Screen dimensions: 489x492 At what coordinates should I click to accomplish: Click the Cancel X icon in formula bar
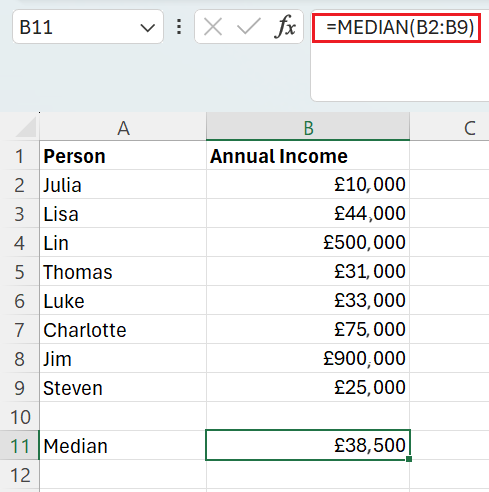pyautogui.click(x=213, y=27)
